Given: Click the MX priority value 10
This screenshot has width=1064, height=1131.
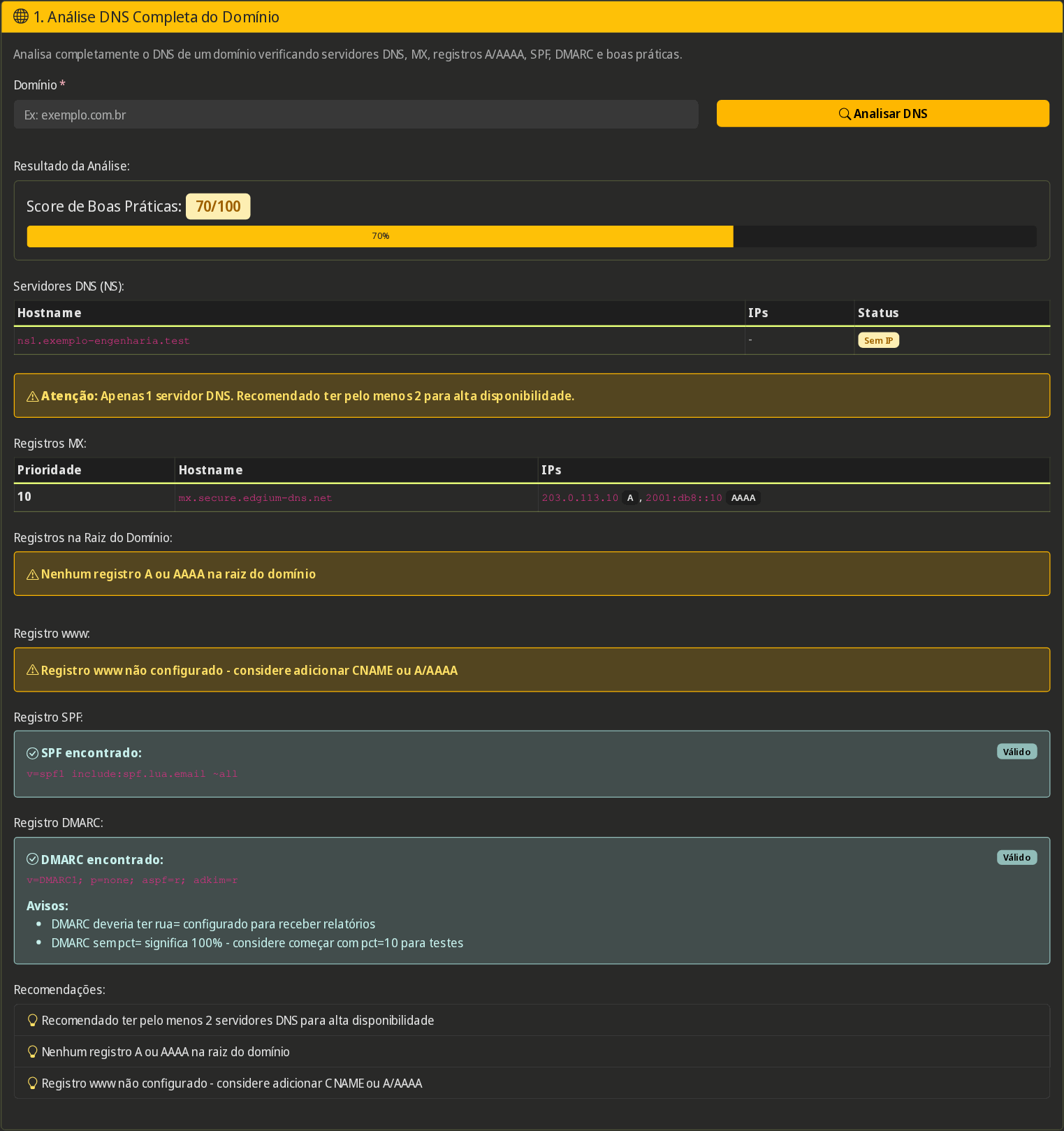Looking at the screenshot, I should [24, 497].
